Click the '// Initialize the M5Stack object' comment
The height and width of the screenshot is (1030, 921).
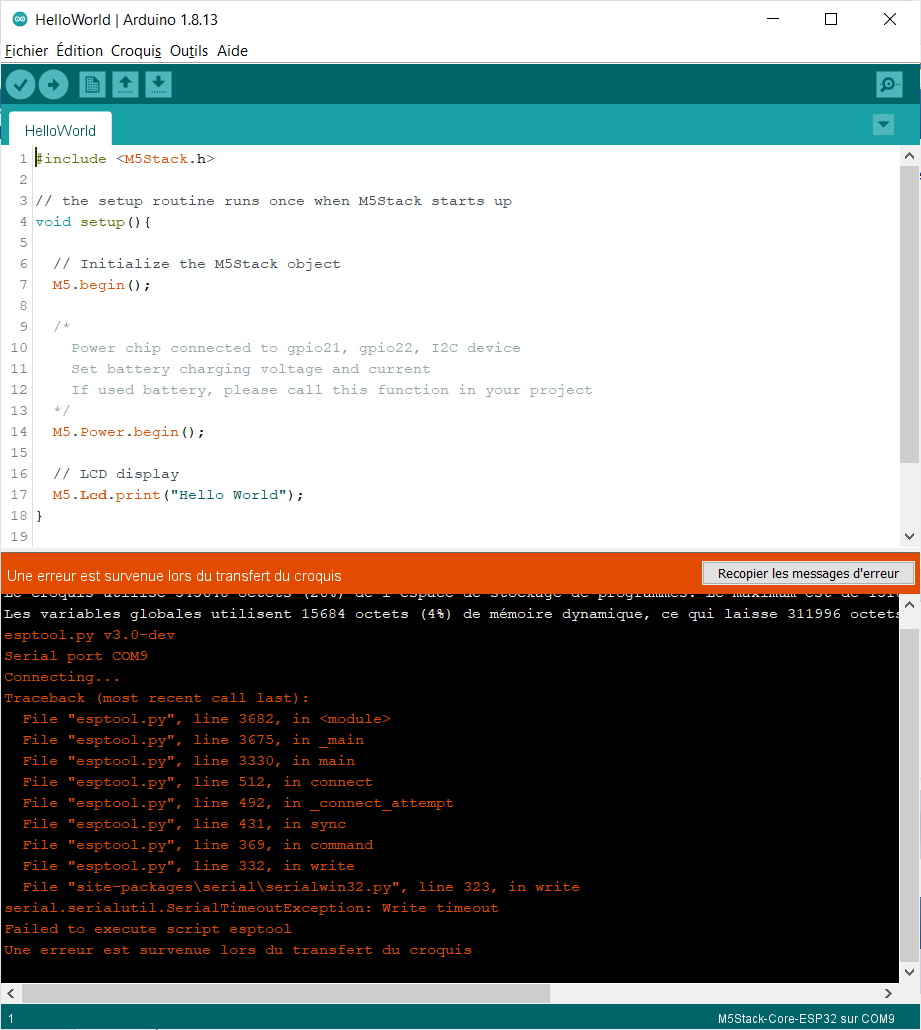[196, 264]
